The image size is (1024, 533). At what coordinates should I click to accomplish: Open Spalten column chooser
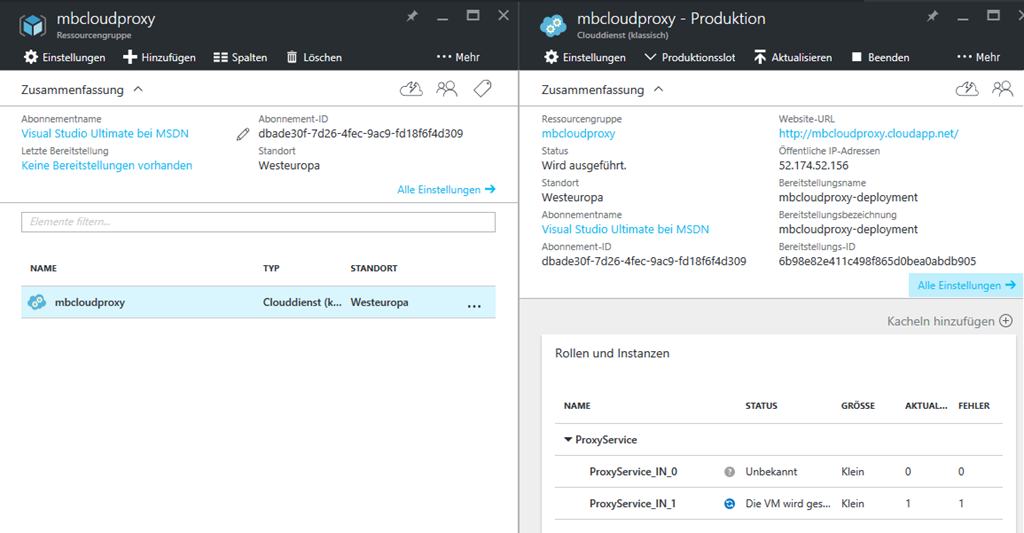tap(240, 57)
